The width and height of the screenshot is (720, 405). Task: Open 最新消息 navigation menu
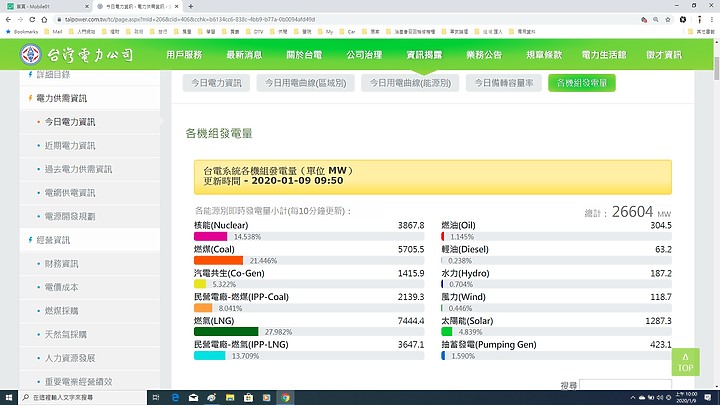pos(244,55)
